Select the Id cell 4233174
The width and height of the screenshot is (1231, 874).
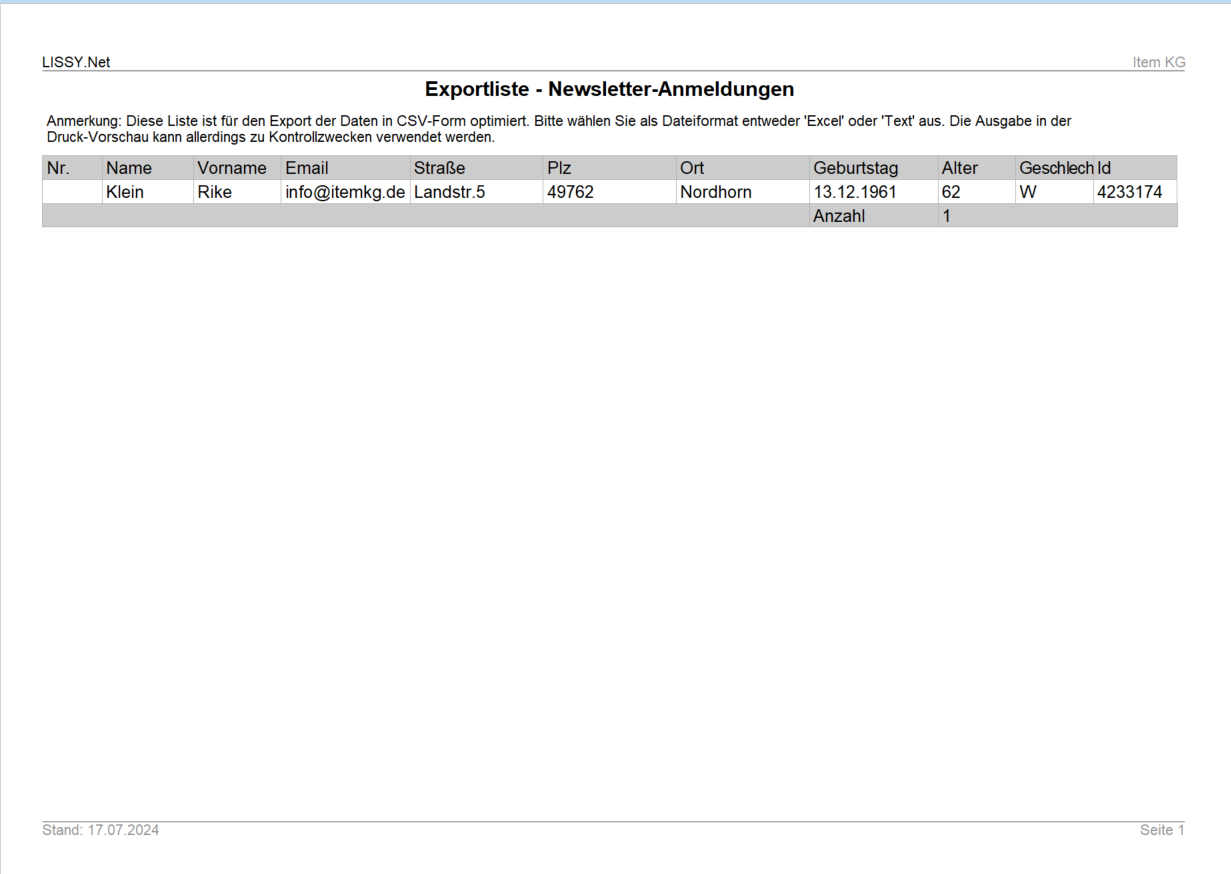point(1136,192)
